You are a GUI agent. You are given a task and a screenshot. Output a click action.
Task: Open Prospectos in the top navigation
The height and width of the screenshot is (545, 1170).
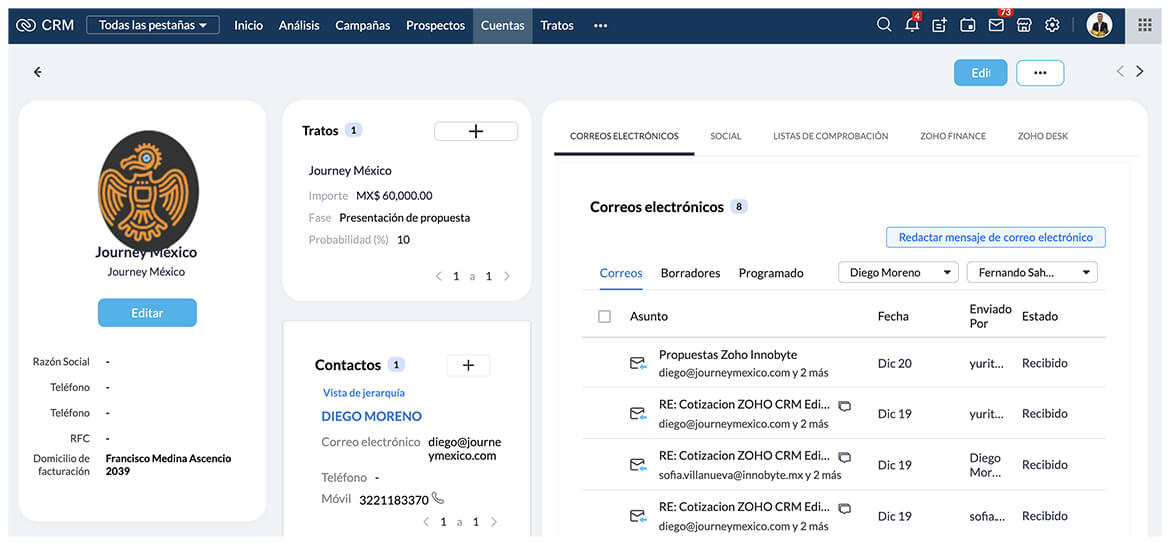pos(435,25)
